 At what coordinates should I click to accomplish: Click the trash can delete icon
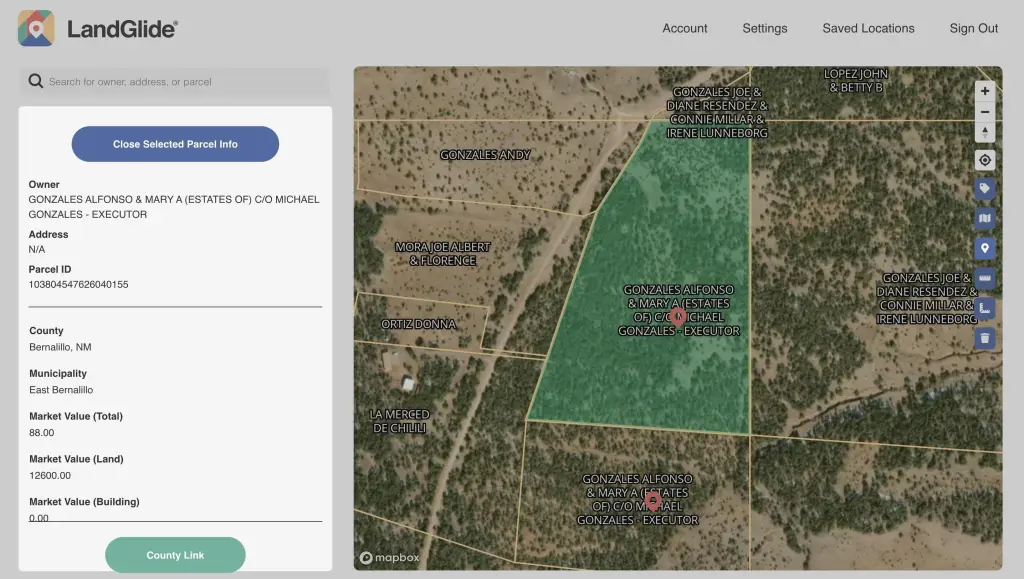click(x=985, y=338)
